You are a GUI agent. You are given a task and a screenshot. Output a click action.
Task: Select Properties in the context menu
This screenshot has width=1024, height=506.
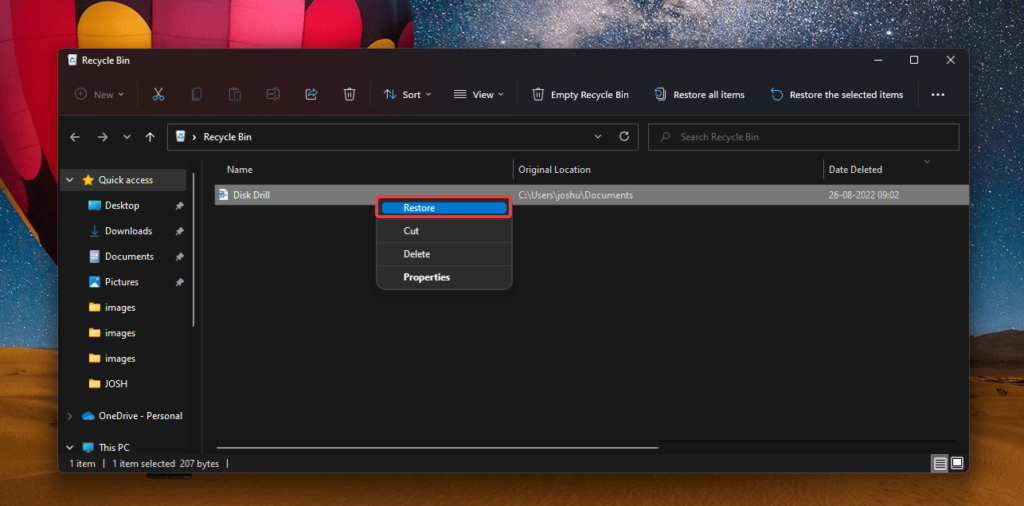coord(427,277)
